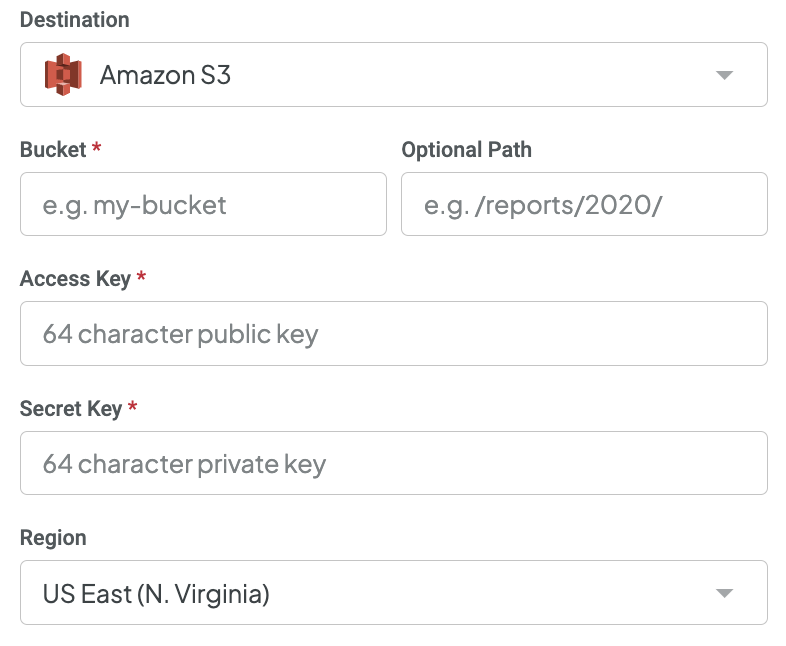Viewport: 786px width, 646px height.
Task: Open the Destination dropdown arrow
Action: click(x=724, y=75)
